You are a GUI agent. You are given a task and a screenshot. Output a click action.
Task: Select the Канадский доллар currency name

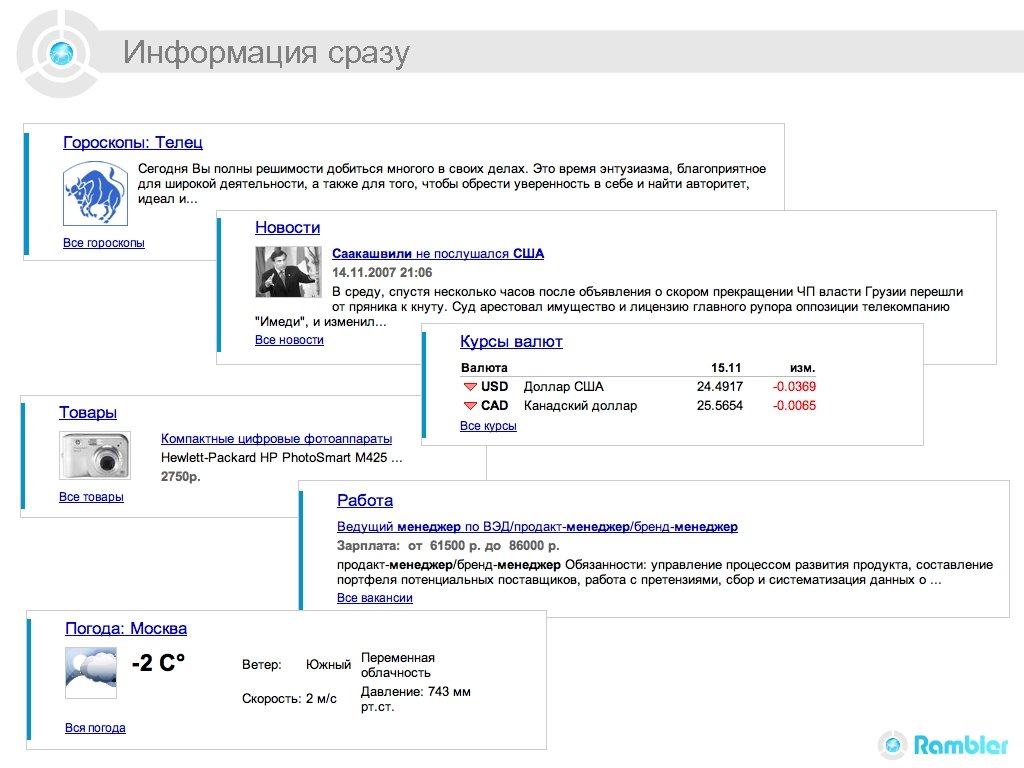point(581,406)
